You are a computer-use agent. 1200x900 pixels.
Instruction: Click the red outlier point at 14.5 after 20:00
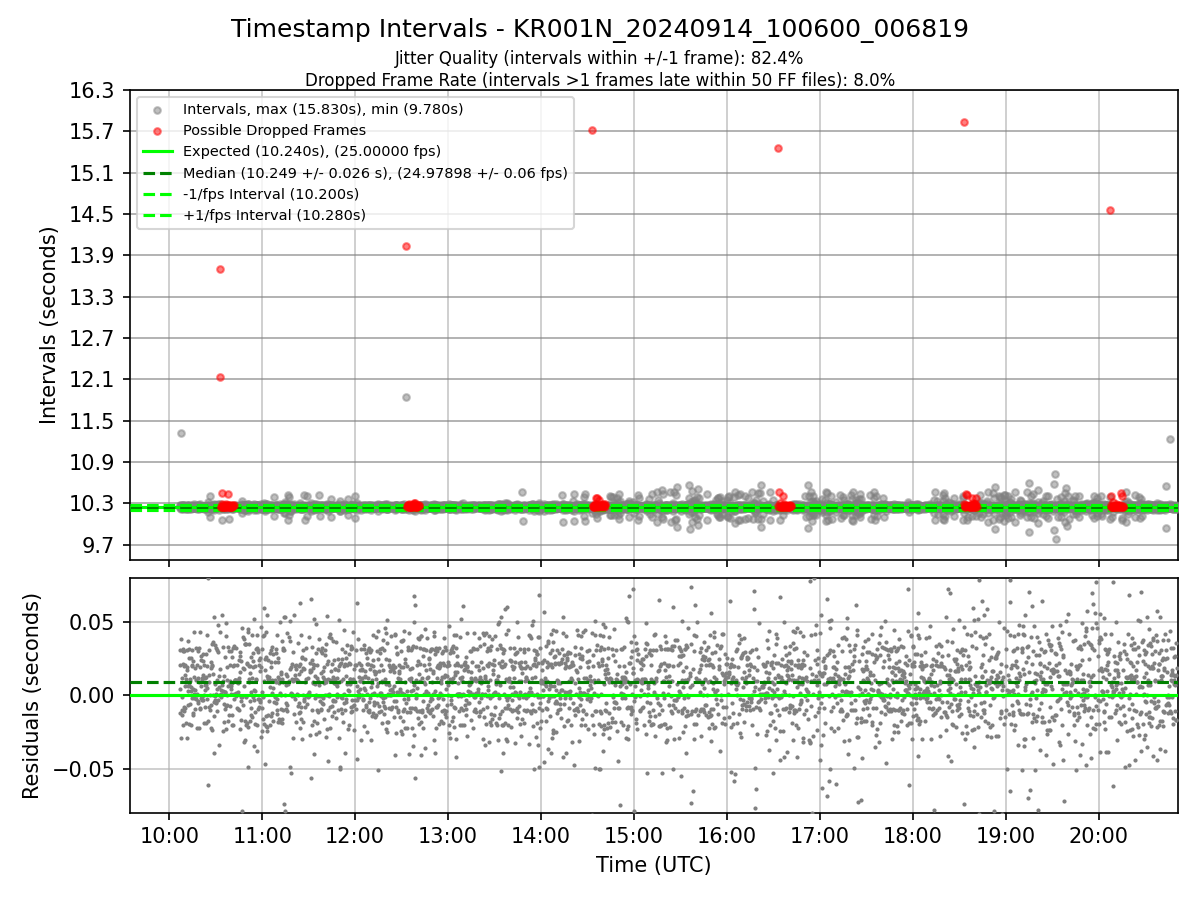(1110, 210)
